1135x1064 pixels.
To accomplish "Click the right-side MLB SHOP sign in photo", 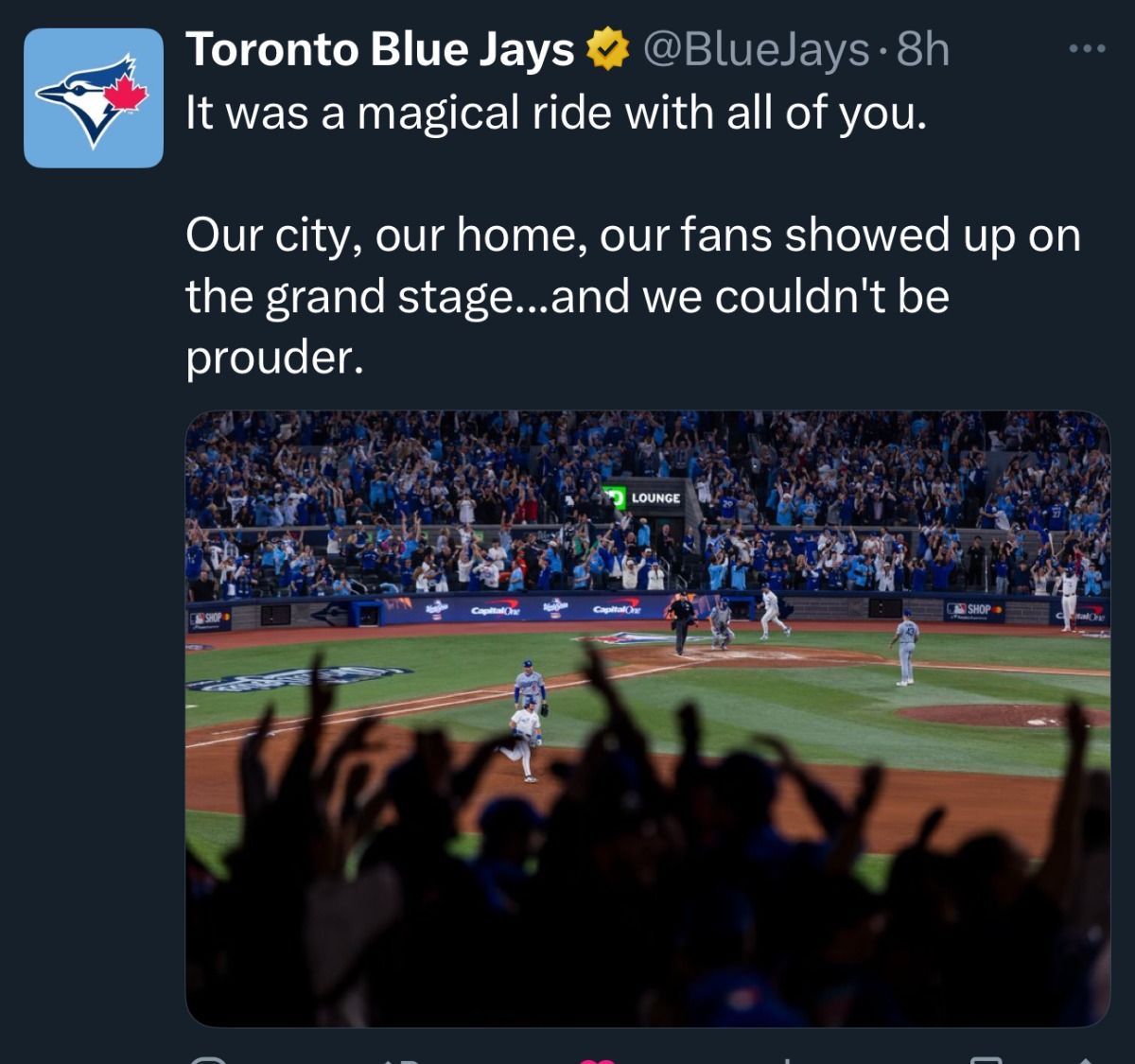I will click(974, 610).
